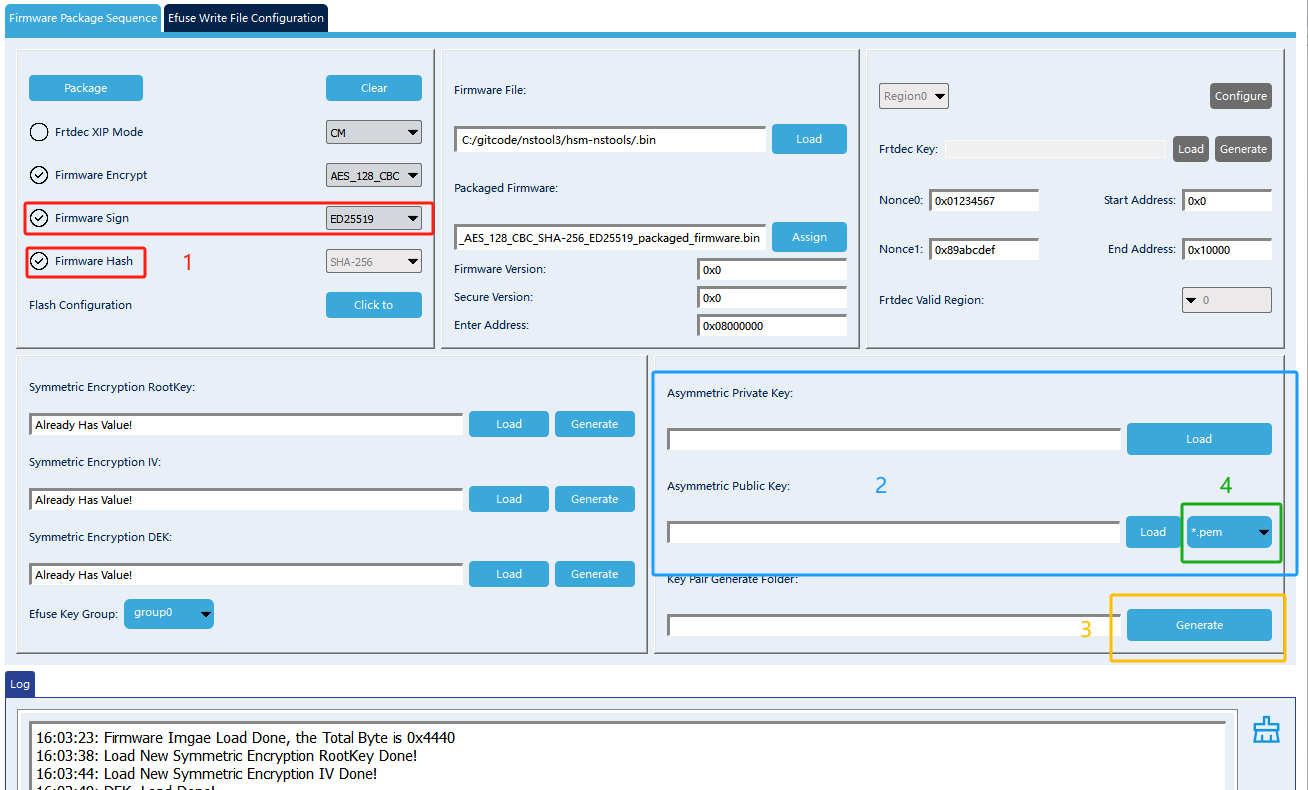Generate the Symmetric Encryption IV

tap(595, 499)
